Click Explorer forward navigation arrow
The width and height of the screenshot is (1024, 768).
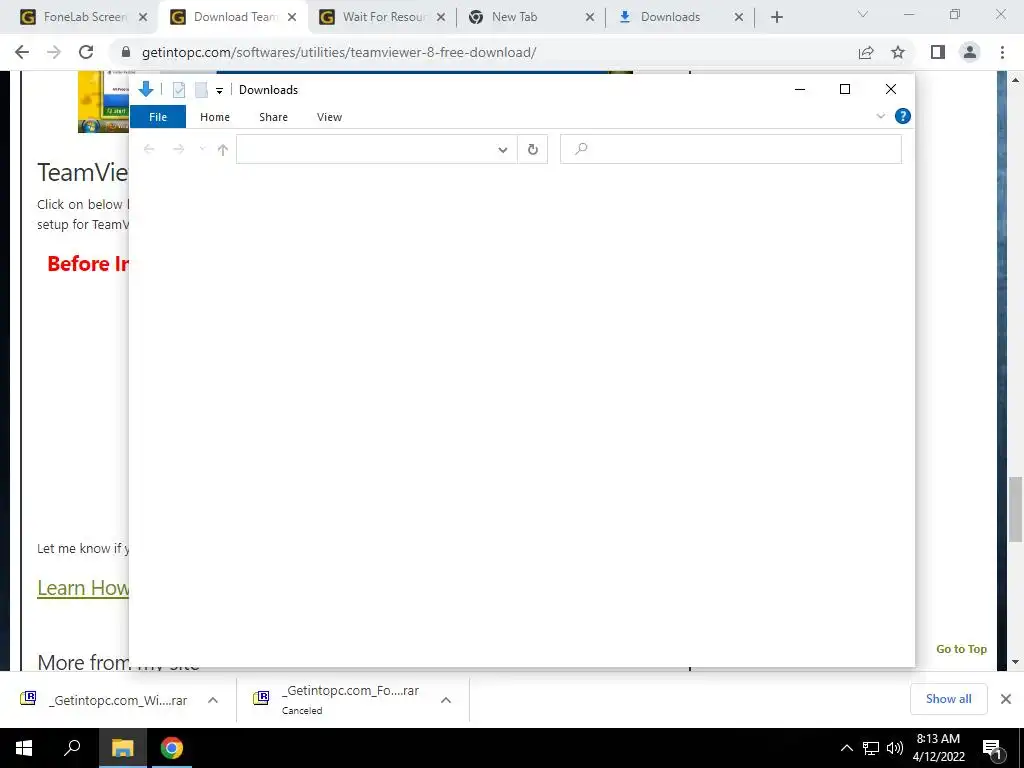178,150
